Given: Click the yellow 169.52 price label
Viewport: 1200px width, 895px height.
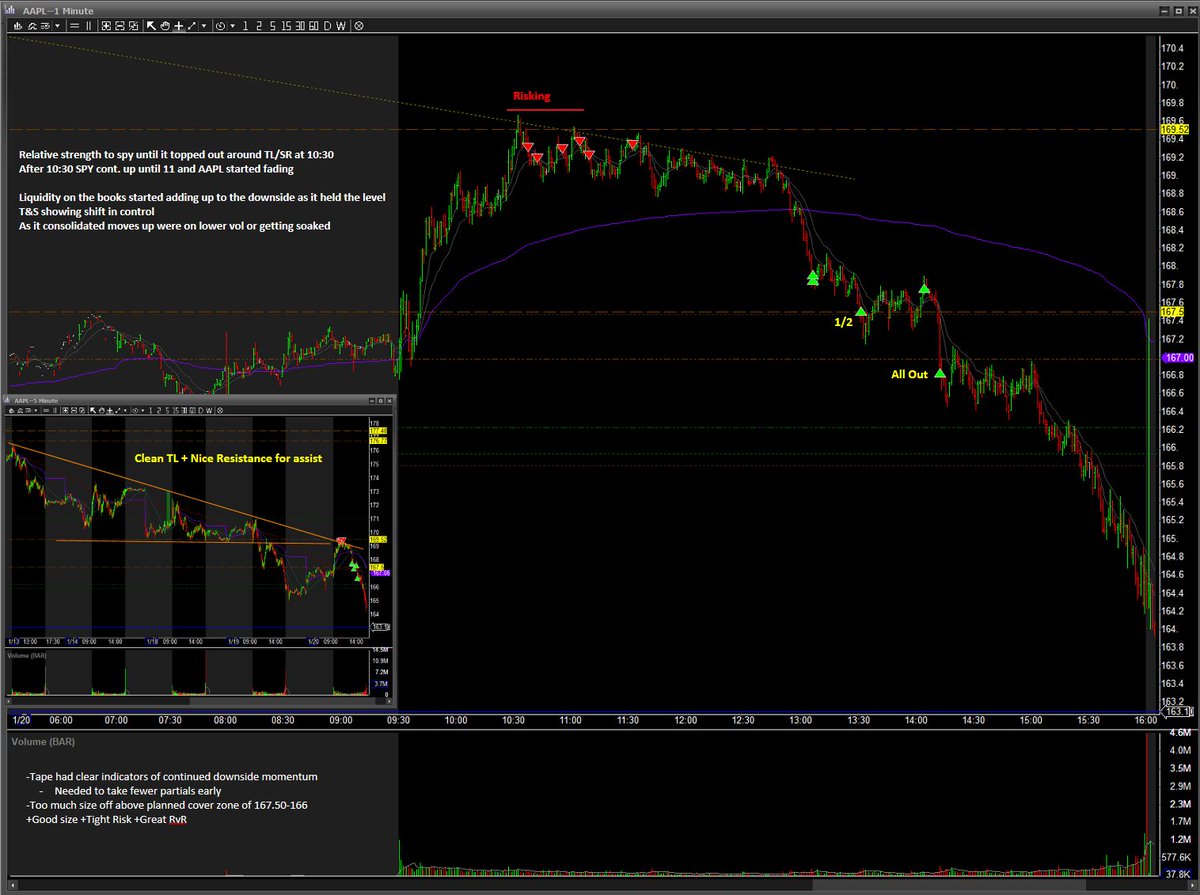Looking at the screenshot, I should pyautogui.click(x=1173, y=129).
